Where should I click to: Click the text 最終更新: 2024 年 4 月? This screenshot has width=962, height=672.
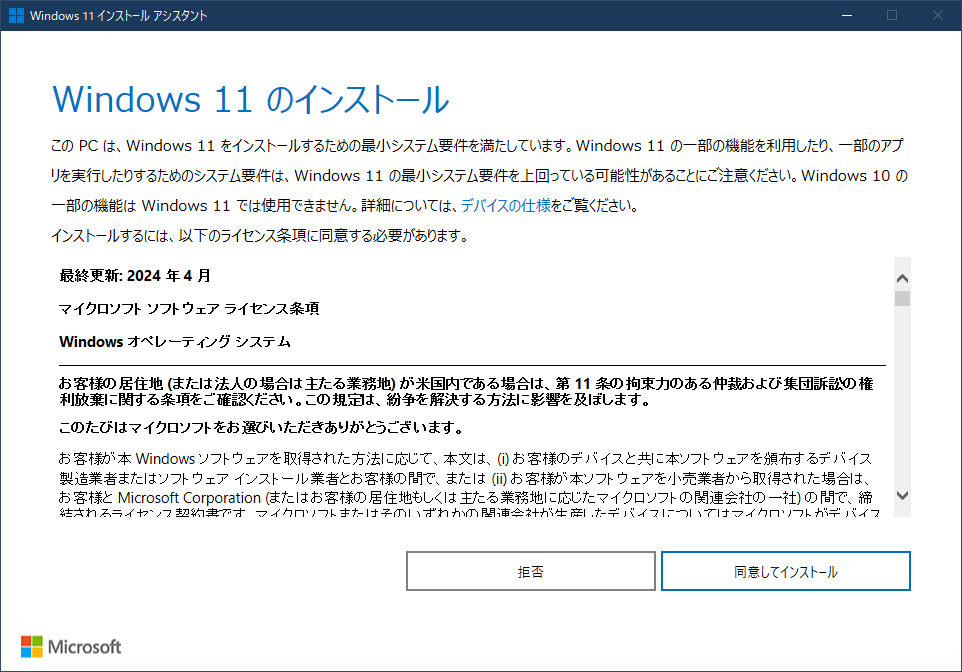tap(135, 276)
